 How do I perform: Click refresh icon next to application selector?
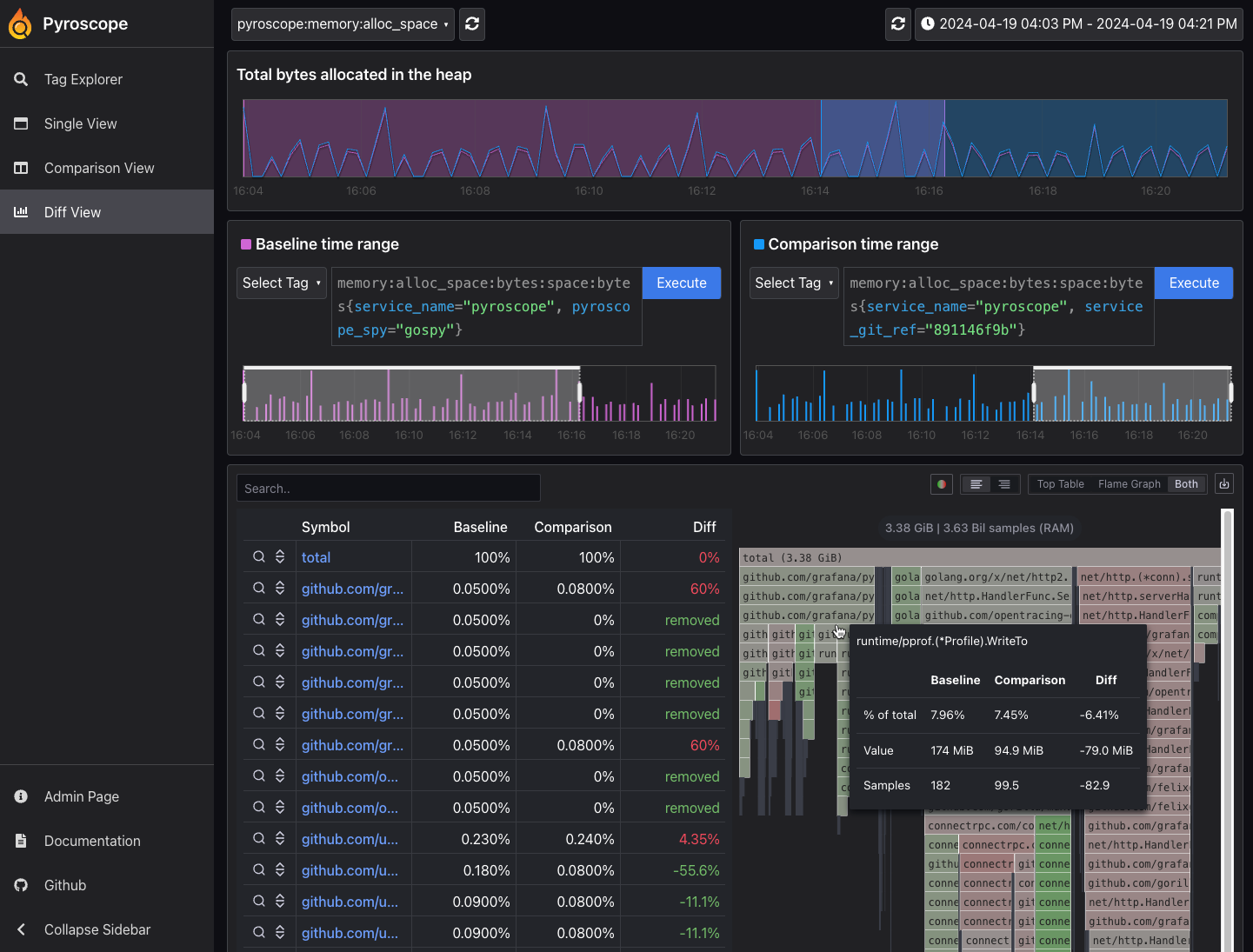pos(472,24)
